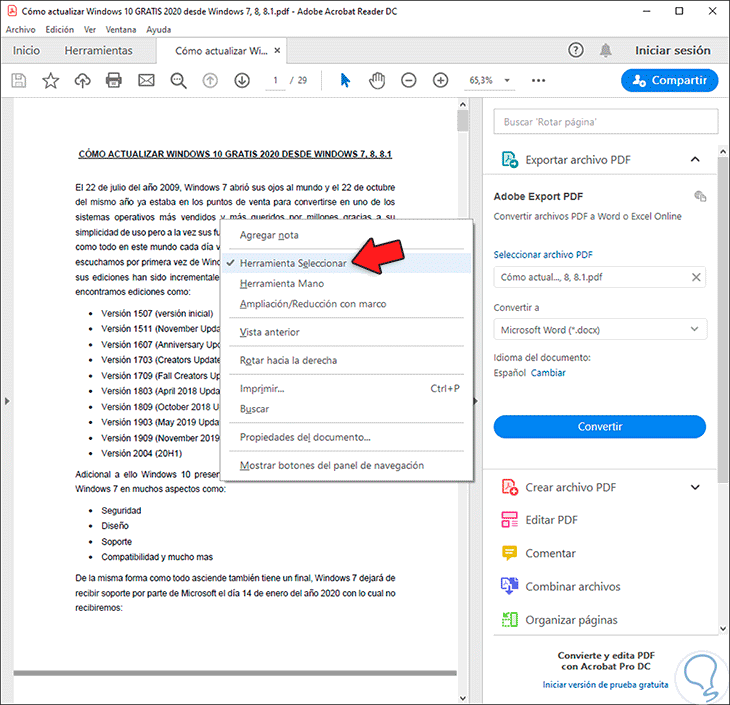
Task: Click Seleccionar archivo PDF link
Action: (543, 254)
